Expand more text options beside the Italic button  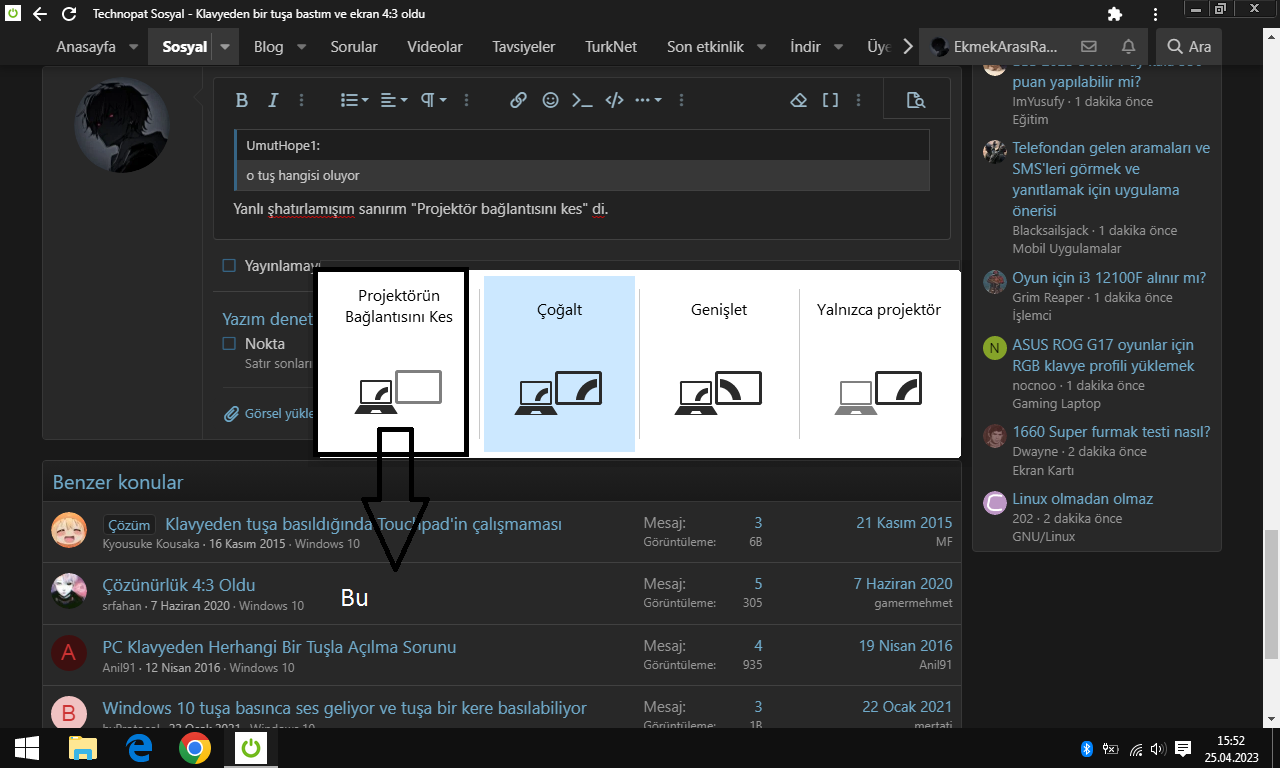click(302, 100)
